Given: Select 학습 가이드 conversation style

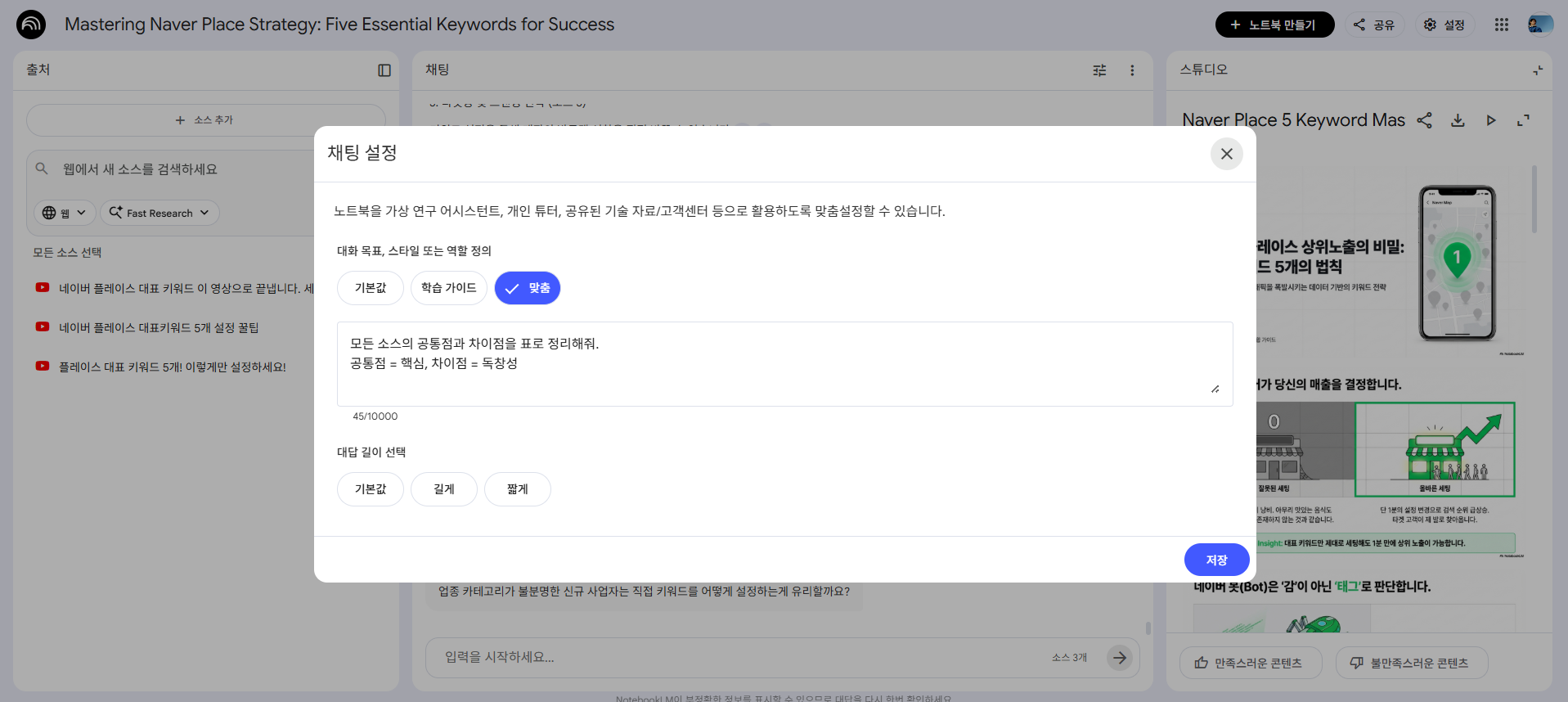Looking at the screenshot, I should (x=449, y=288).
